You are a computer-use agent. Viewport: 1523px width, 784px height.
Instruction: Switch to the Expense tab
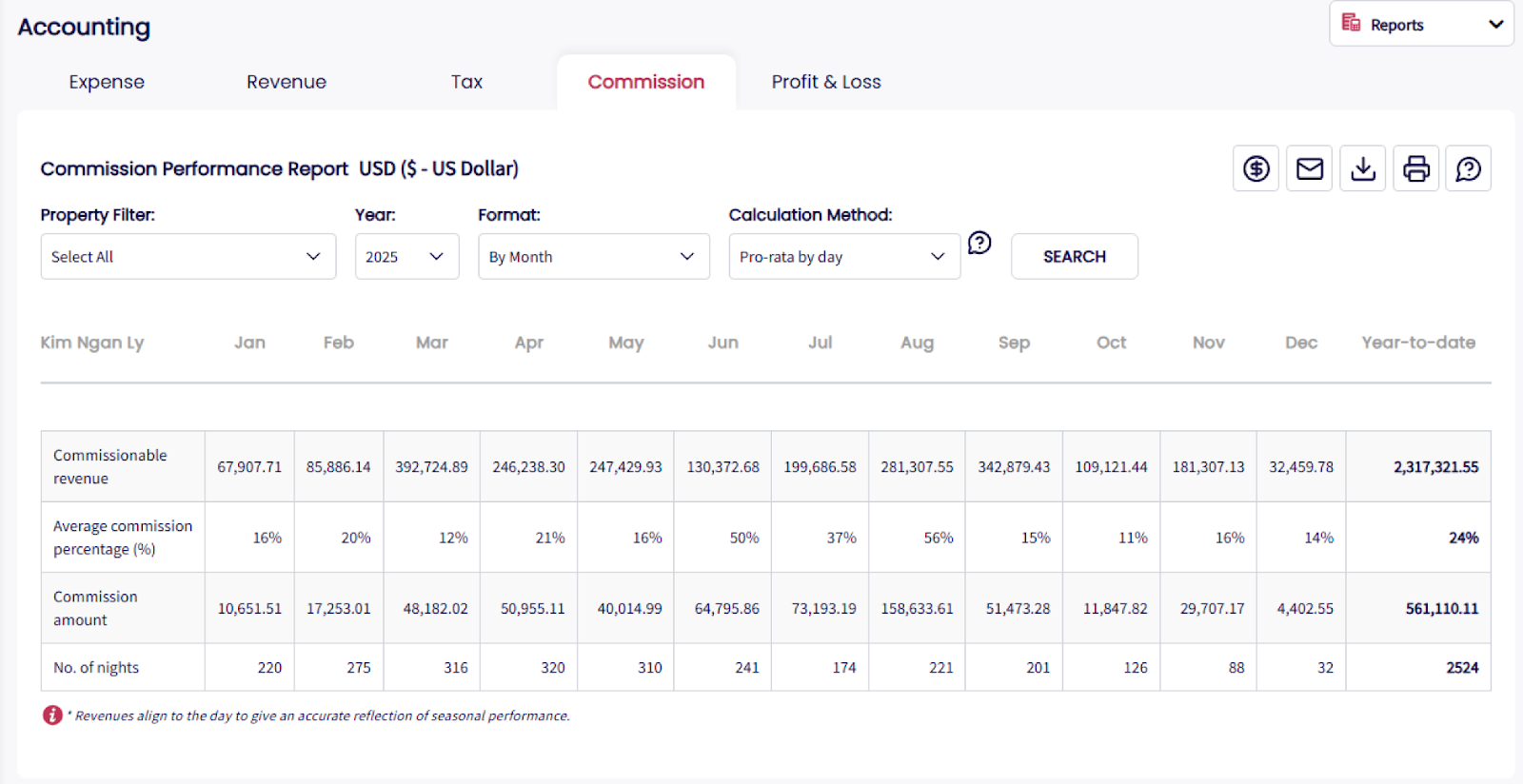pyautogui.click(x=107, y=82)
